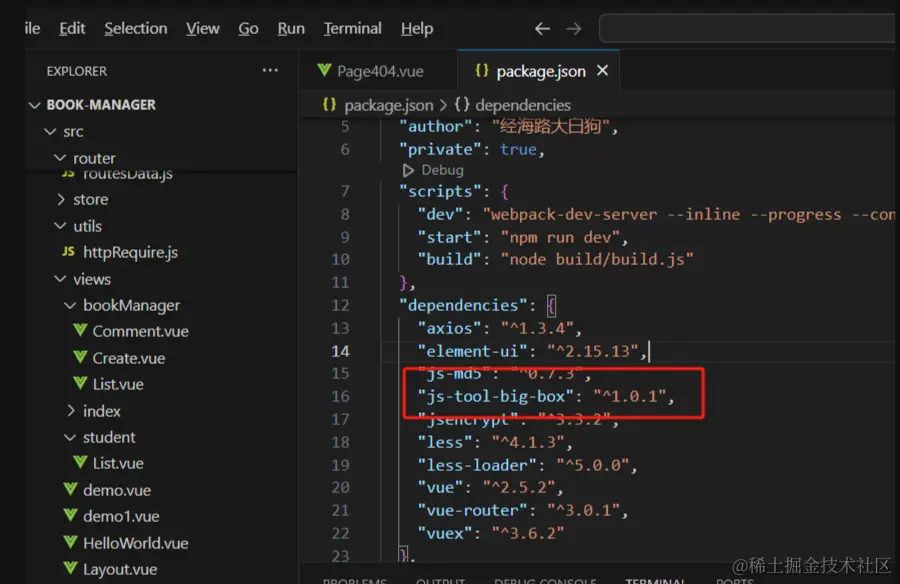Click the Vue icon beside demo.vue
This screenshot has height=584, width=900.
[71, 489]
